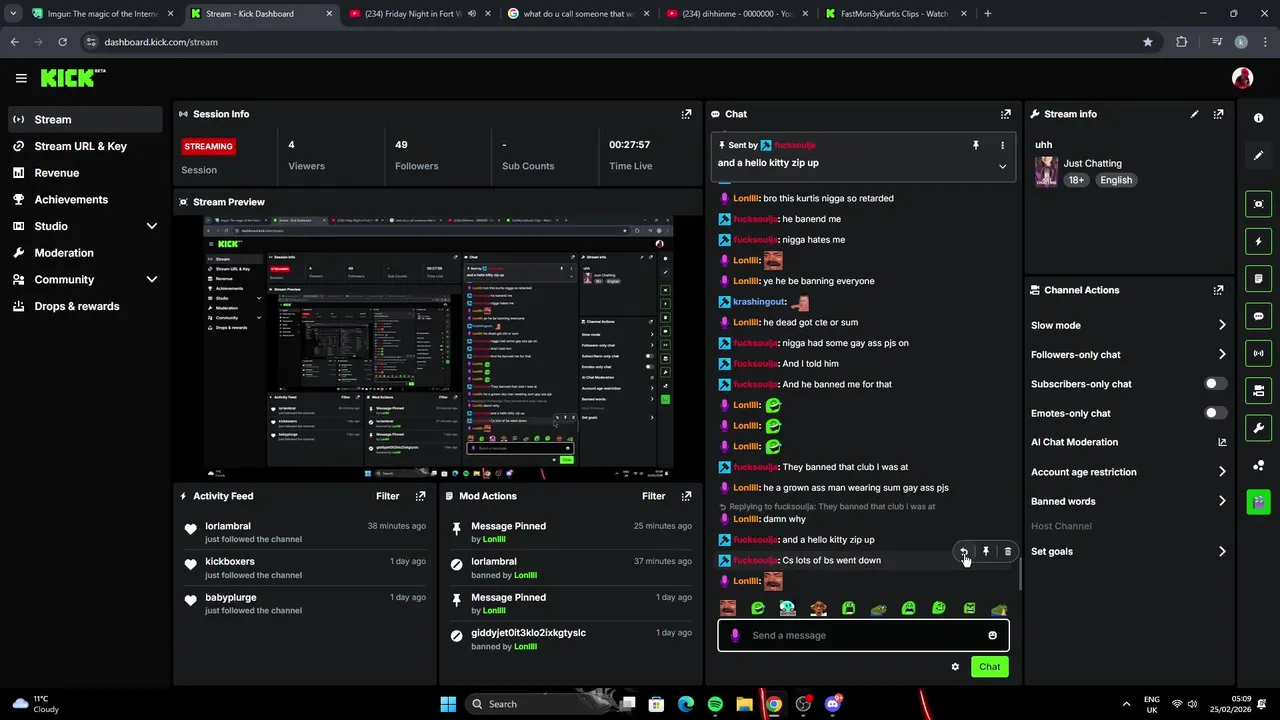Expand Account age restriction options
The image size is (1280, 720).
[x=1222, y=472]
